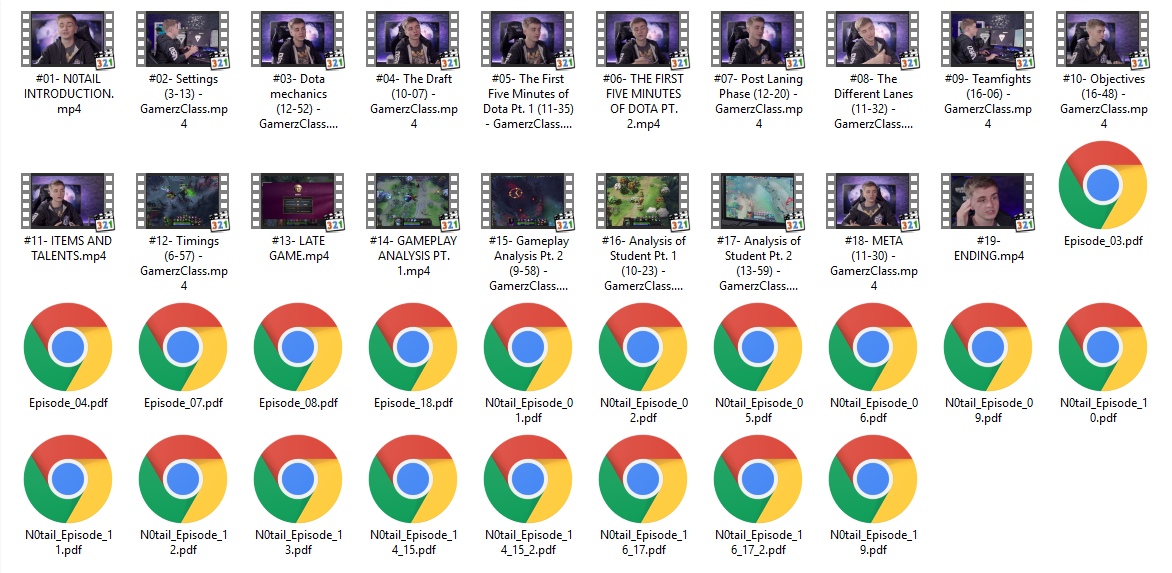Click the N0tail_Episode_11.pdf icon

click(66, 479)
